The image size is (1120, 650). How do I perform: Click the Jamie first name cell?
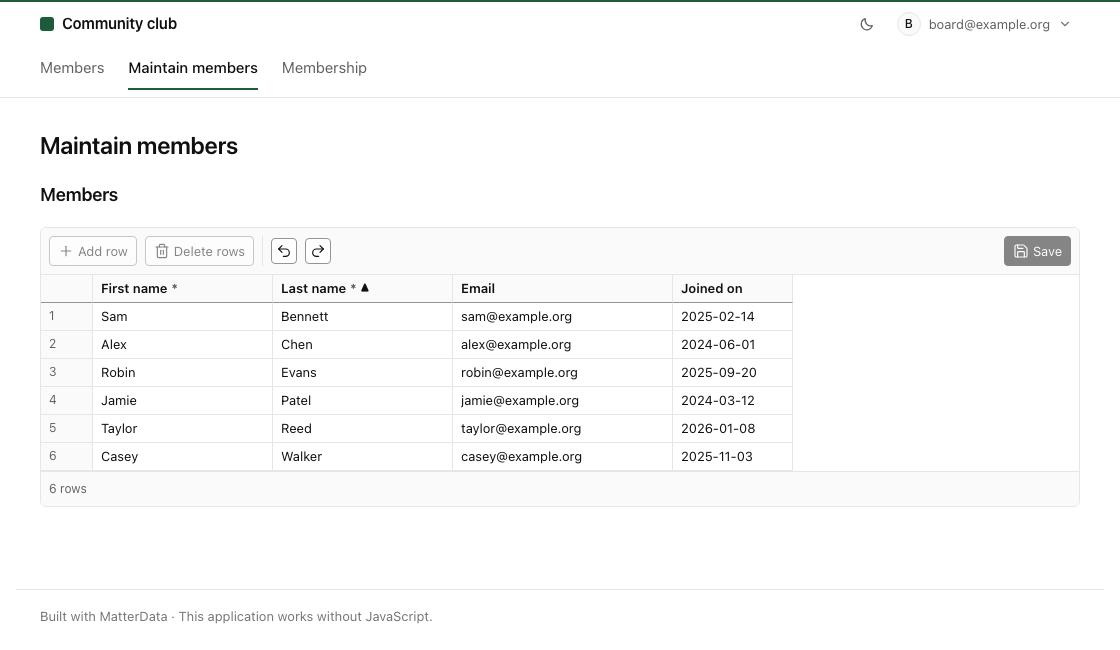point(182,400)
